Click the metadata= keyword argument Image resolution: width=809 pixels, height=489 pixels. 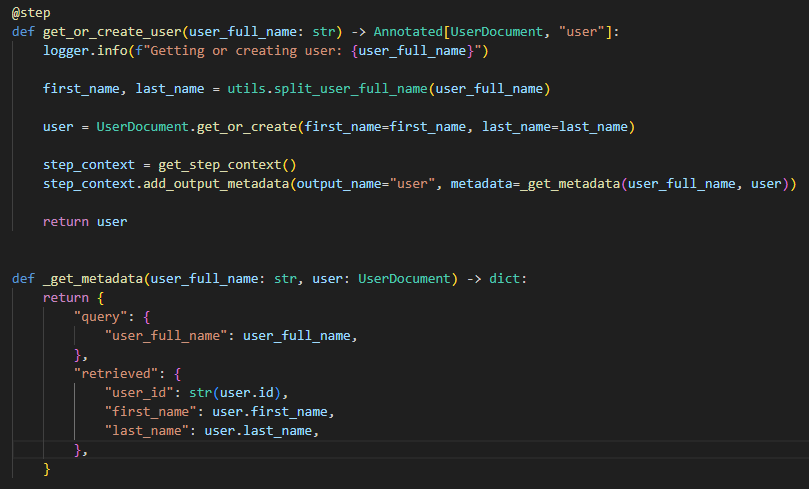click(x=485, y=184)
